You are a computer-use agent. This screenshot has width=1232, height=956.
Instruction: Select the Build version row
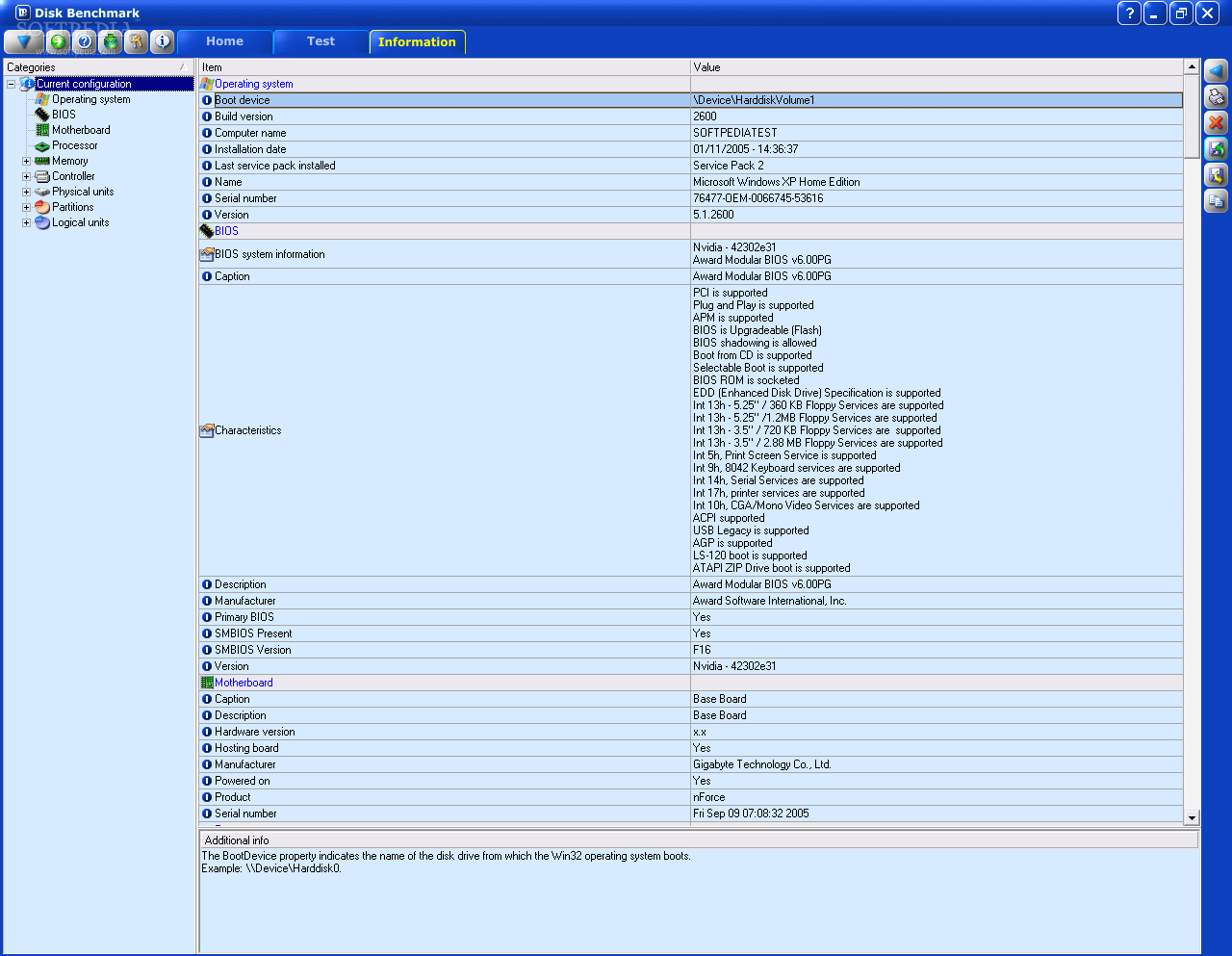coord(690,116)
